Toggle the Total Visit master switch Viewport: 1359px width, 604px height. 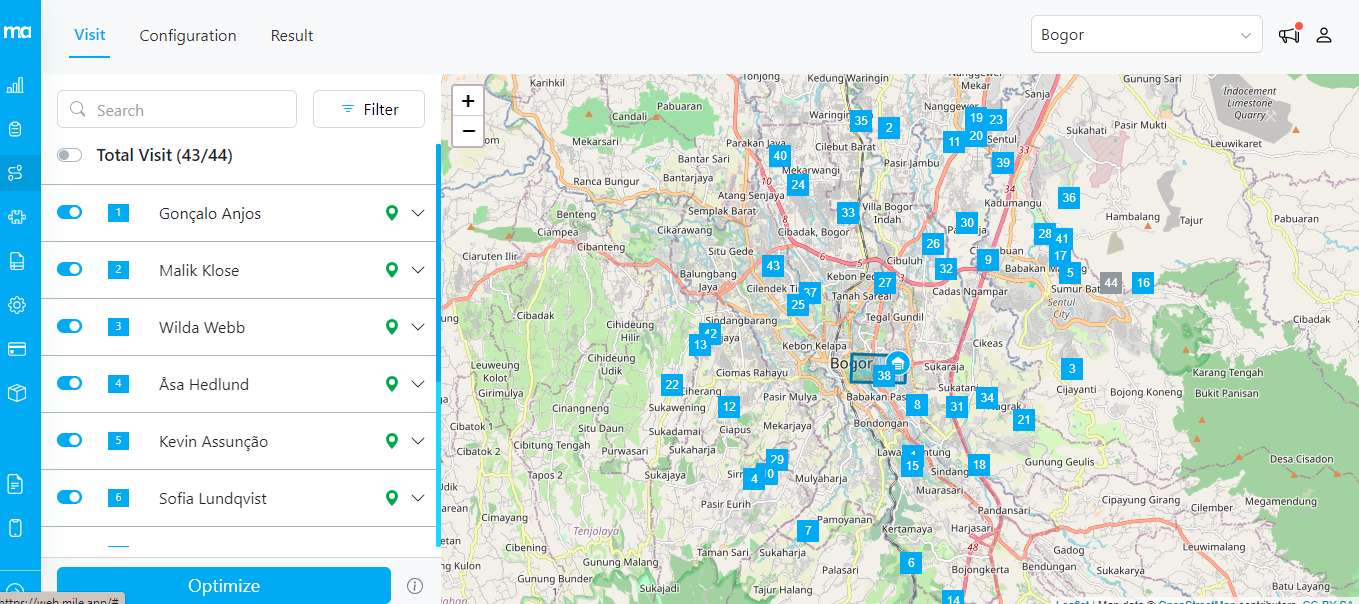[70, 155]
